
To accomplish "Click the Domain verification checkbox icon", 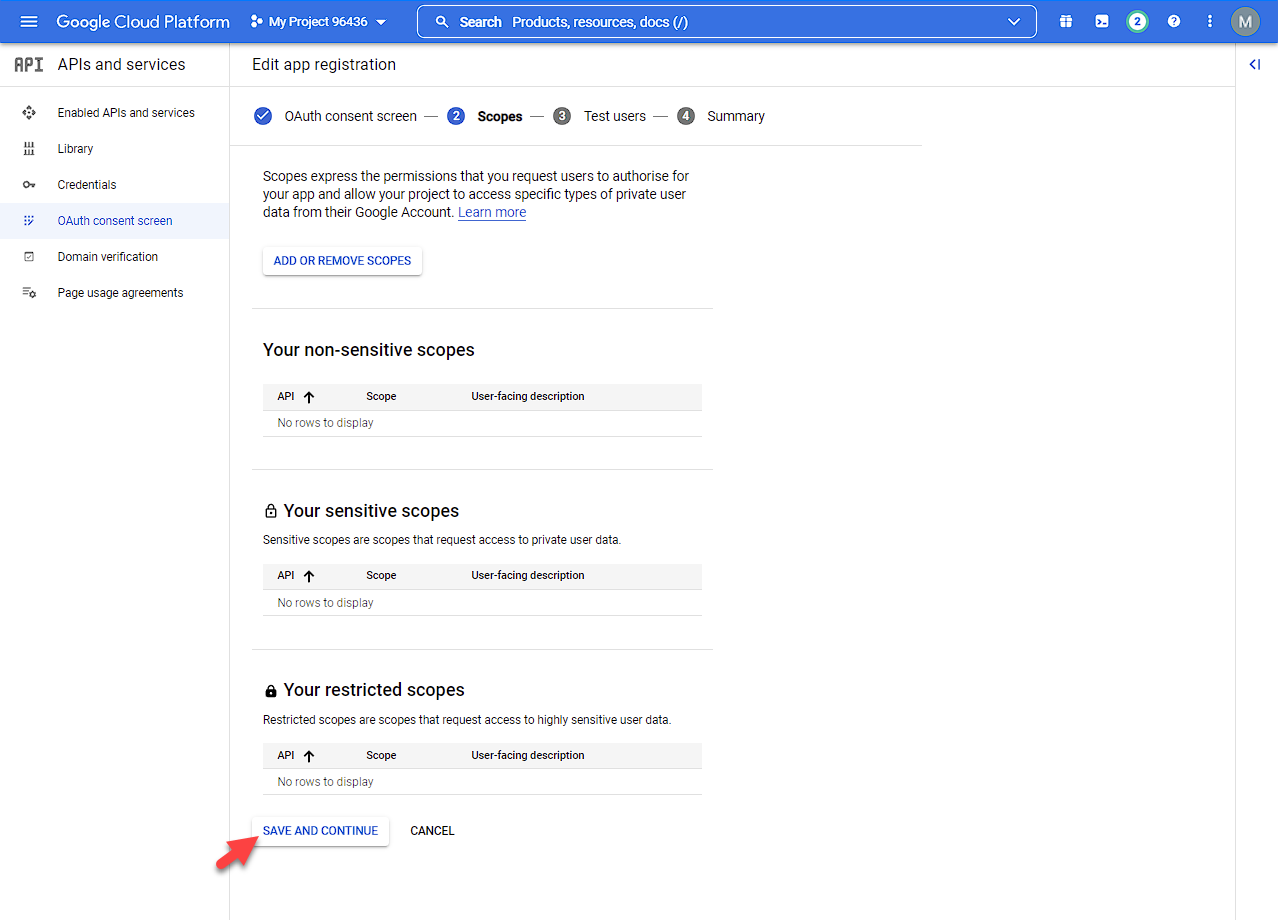I will [29, 257].
